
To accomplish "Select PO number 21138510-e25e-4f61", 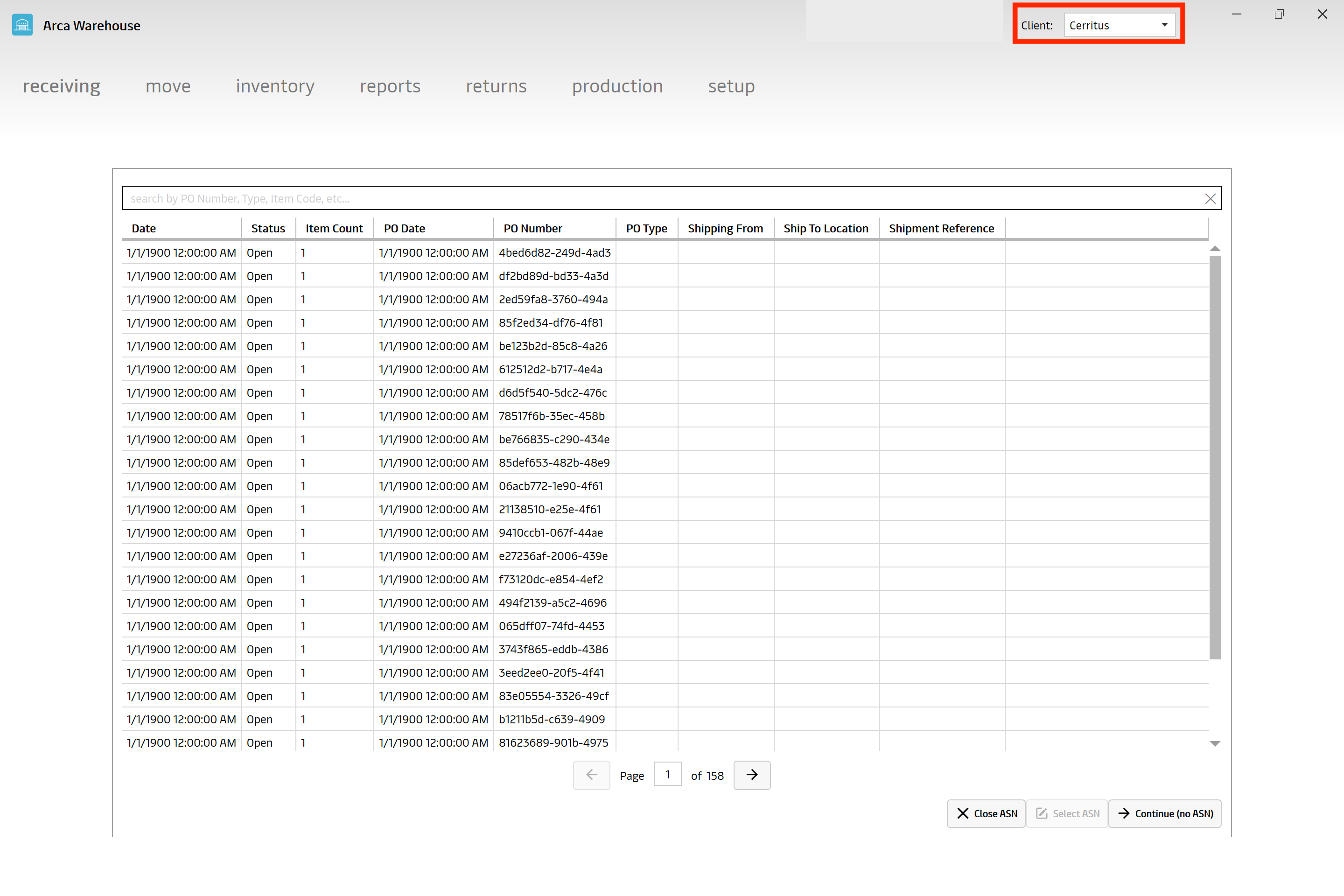I will click(x=549, y=509).
